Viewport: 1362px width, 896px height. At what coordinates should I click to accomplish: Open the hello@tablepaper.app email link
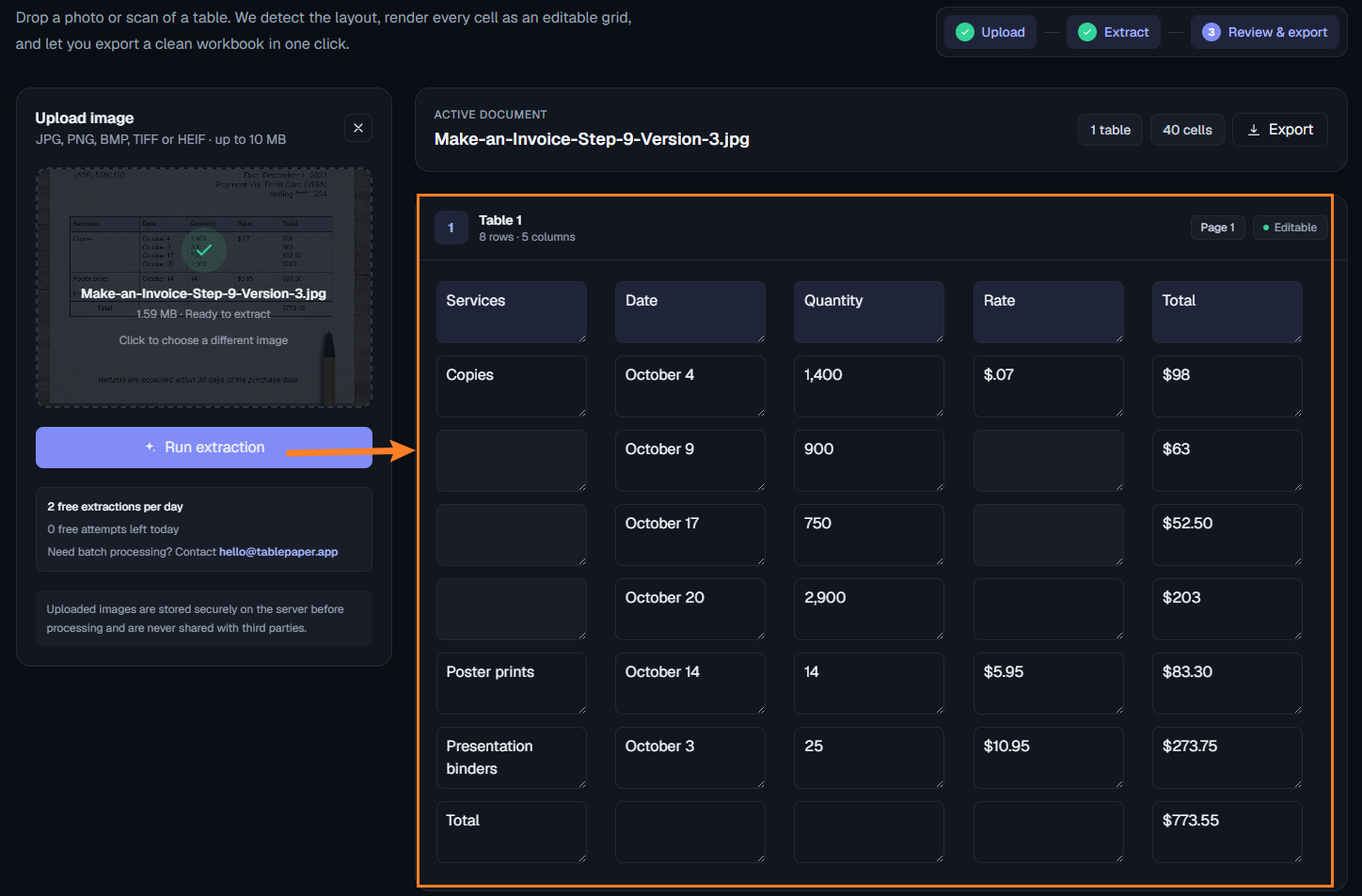pyautogui.click(x=278, y=552)
